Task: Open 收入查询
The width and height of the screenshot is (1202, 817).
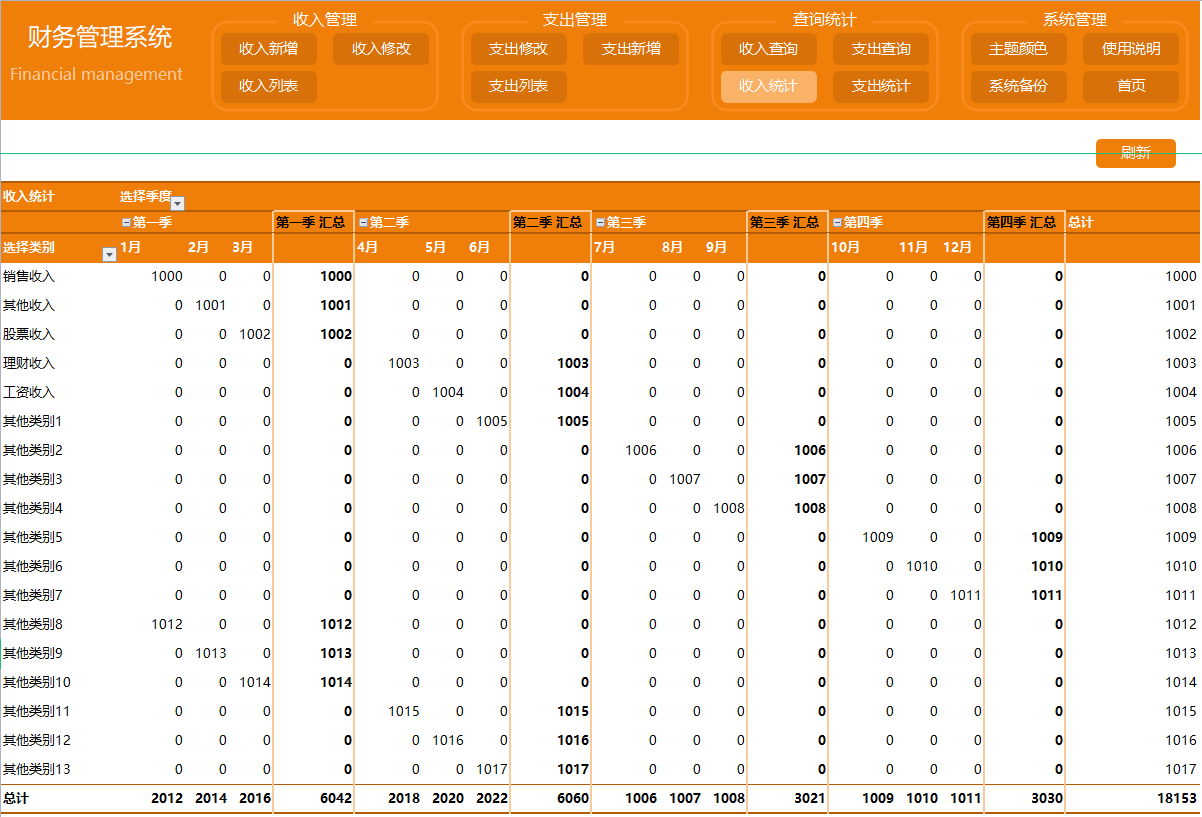Action: pos(769,49)
